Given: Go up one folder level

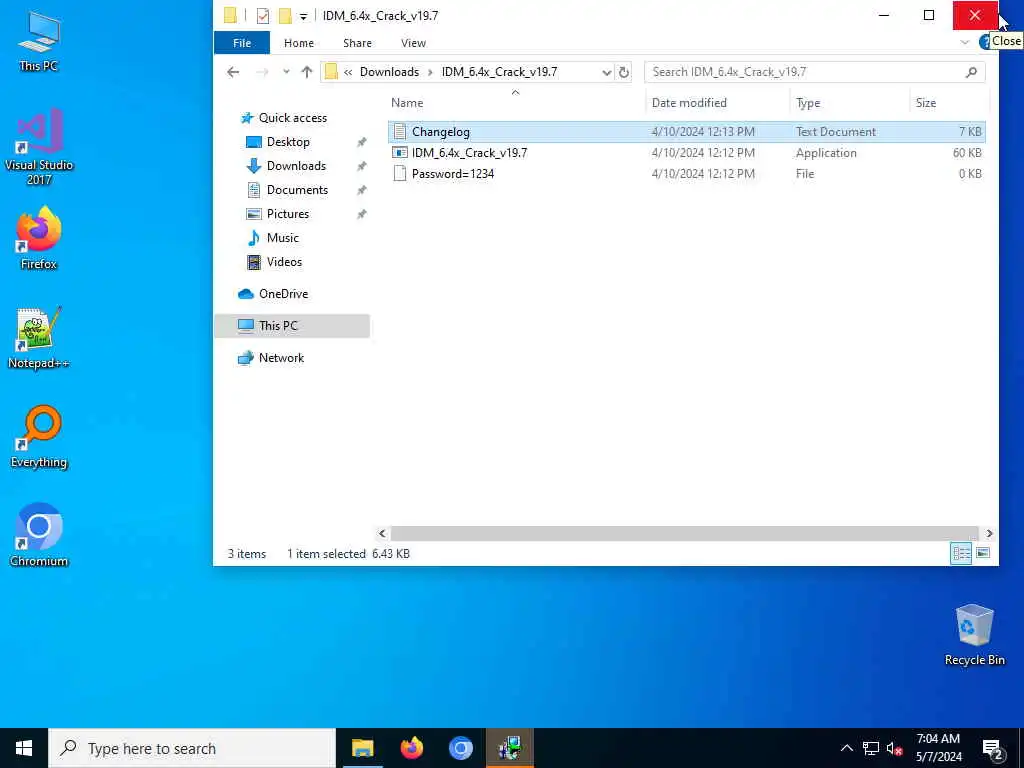Looking at the screenshot, I should click(307, 72).
